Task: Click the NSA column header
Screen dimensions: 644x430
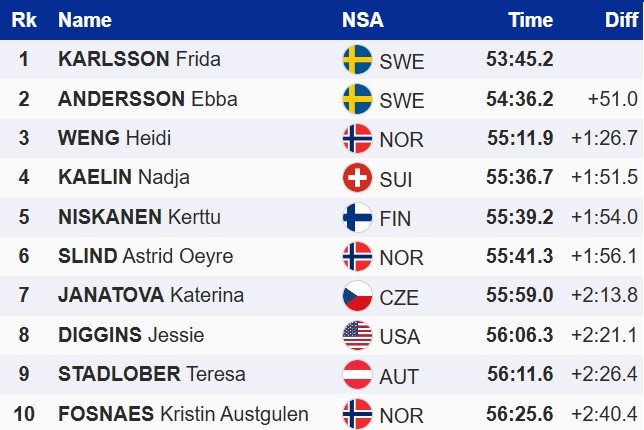Action: [362, 20]
